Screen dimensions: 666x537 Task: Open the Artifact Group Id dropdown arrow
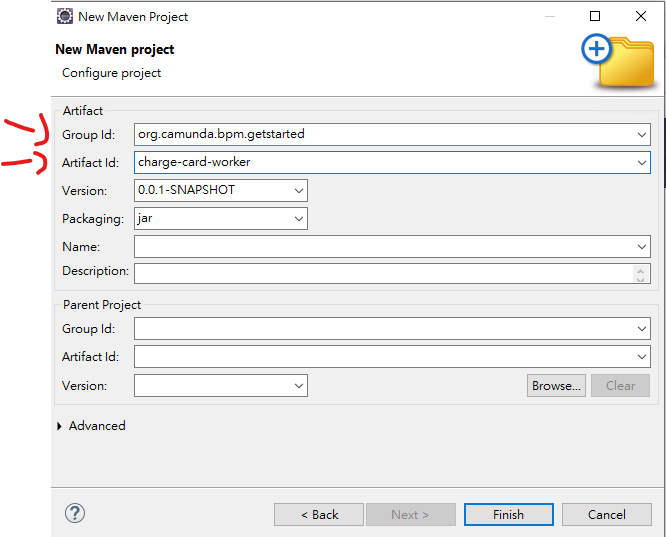641,135
